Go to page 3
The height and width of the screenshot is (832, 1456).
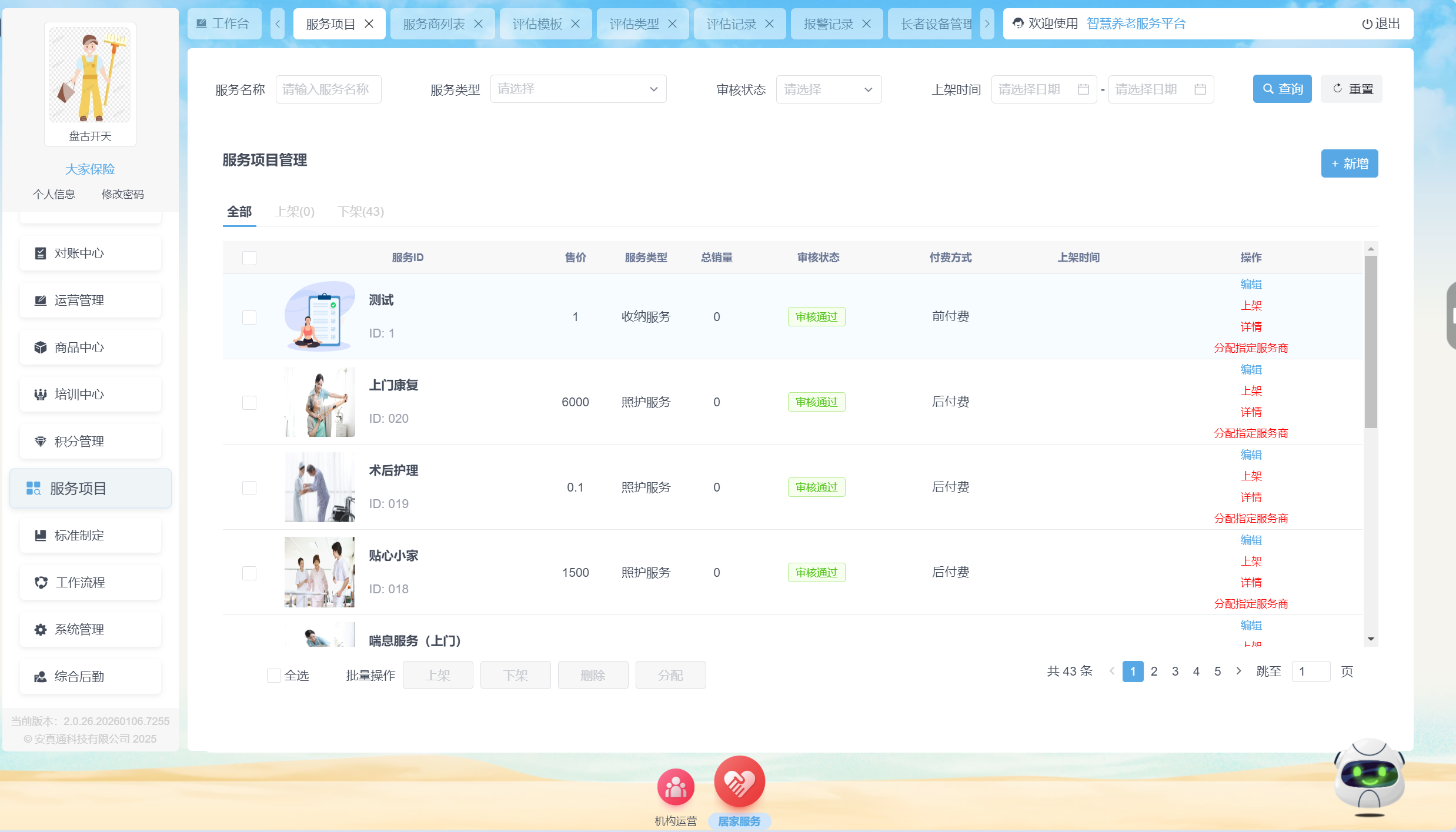[x=1175, y=671]
